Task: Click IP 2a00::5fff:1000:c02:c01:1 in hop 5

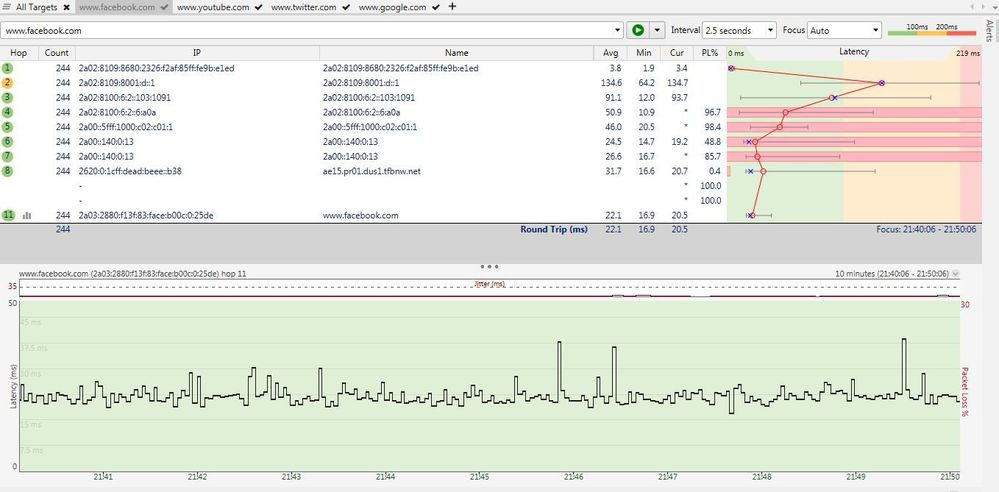Action: click(126, 127)
